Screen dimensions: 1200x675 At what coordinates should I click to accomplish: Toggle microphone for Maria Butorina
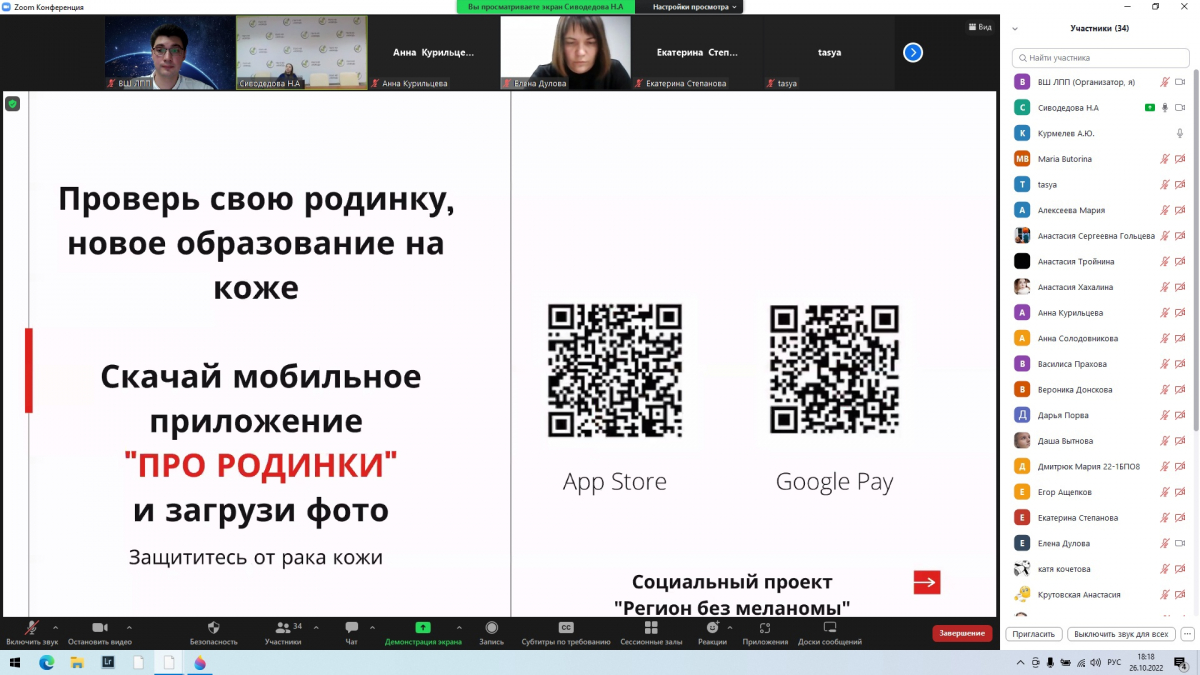point(1164,159)
